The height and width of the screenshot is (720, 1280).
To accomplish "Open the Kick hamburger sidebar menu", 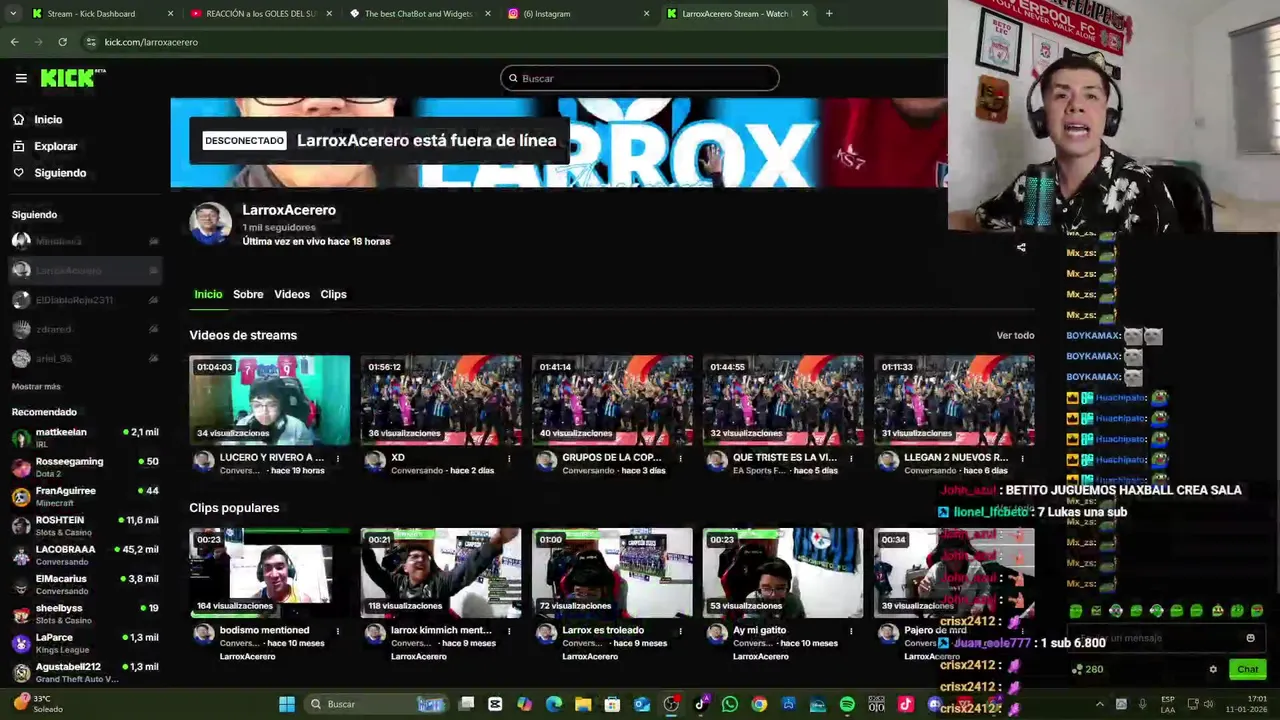I will click(x=21, y=78).
